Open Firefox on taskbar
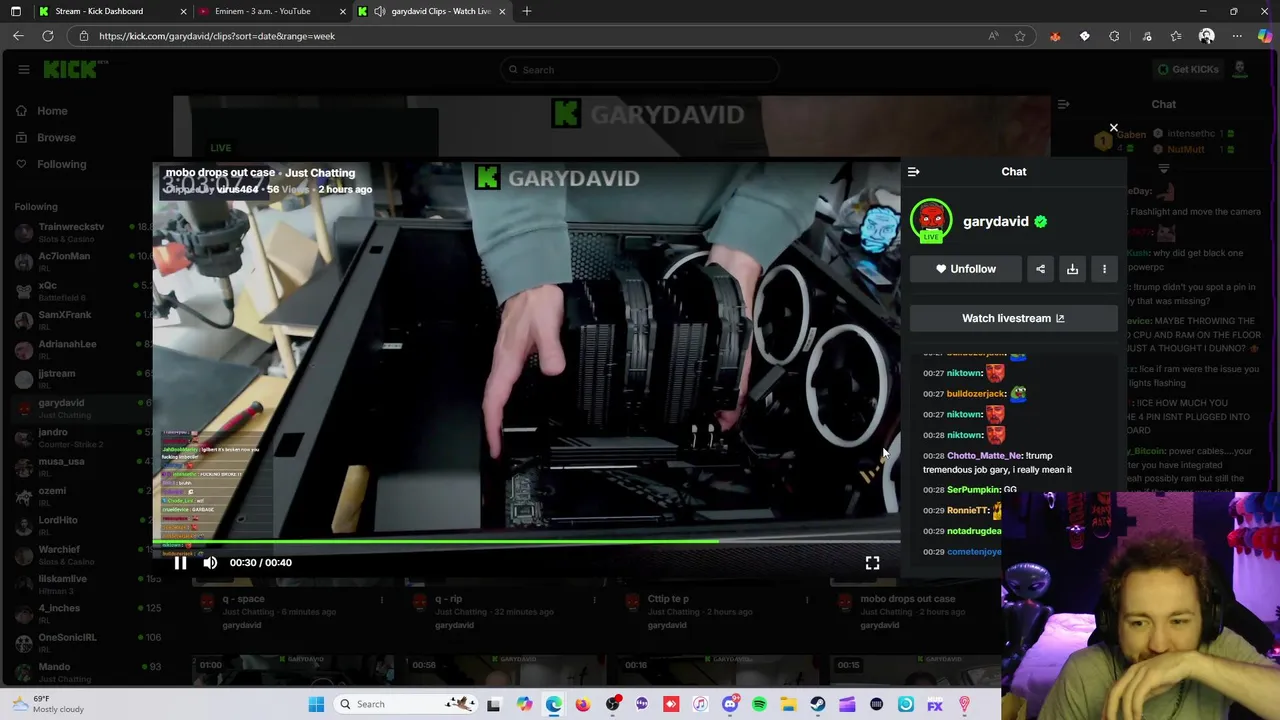Viewport: 1280px width, 720px height. [583, 704]
